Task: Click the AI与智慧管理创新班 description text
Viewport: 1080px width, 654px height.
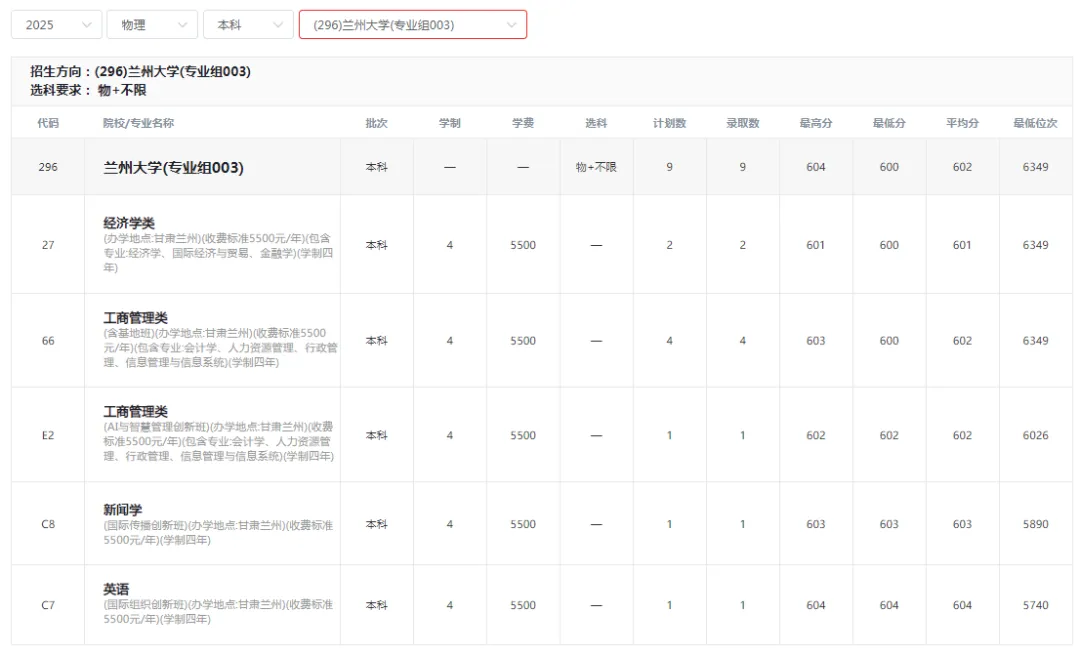Action: [218, 441]
